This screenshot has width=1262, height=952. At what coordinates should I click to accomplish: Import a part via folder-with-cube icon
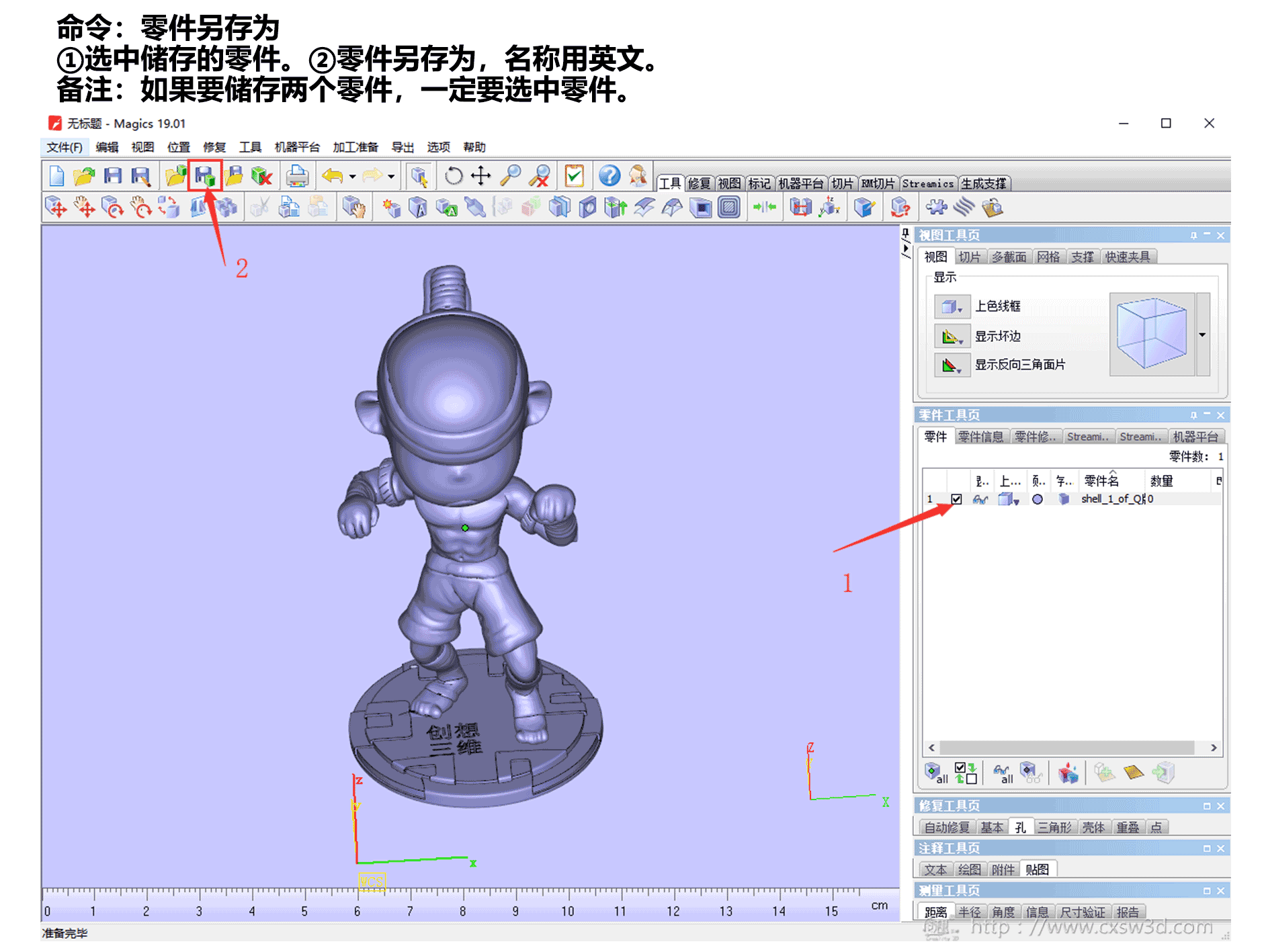[175, 177]
